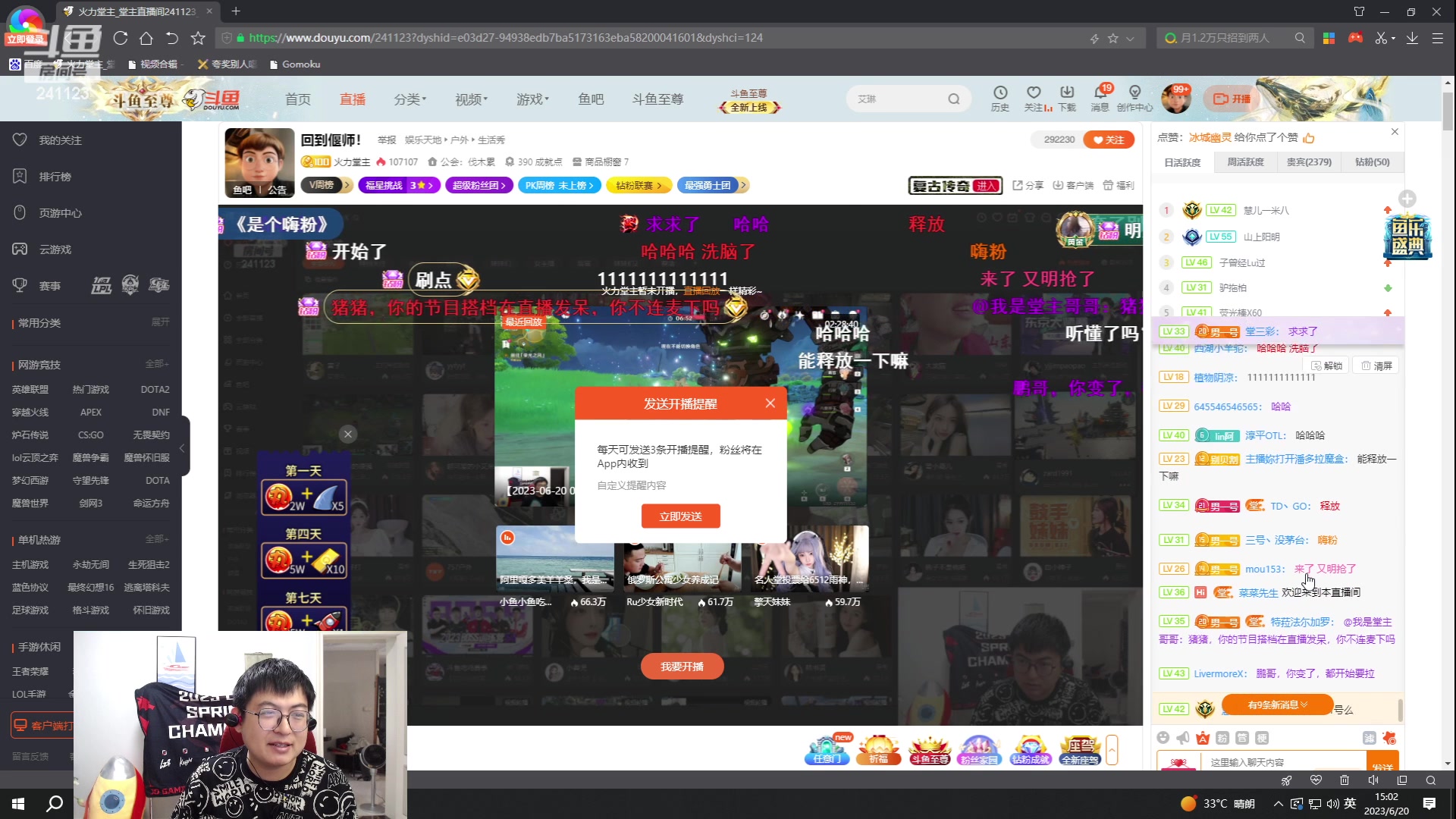
Task: Click the 解锁 unlock toggle in chat
Action: tap(1328, 366)
